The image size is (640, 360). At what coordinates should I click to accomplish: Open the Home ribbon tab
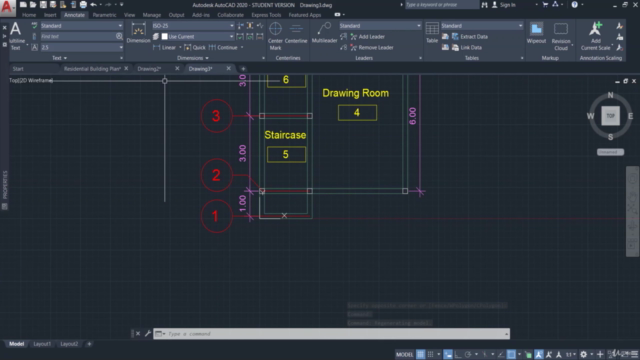coord(29,15)
